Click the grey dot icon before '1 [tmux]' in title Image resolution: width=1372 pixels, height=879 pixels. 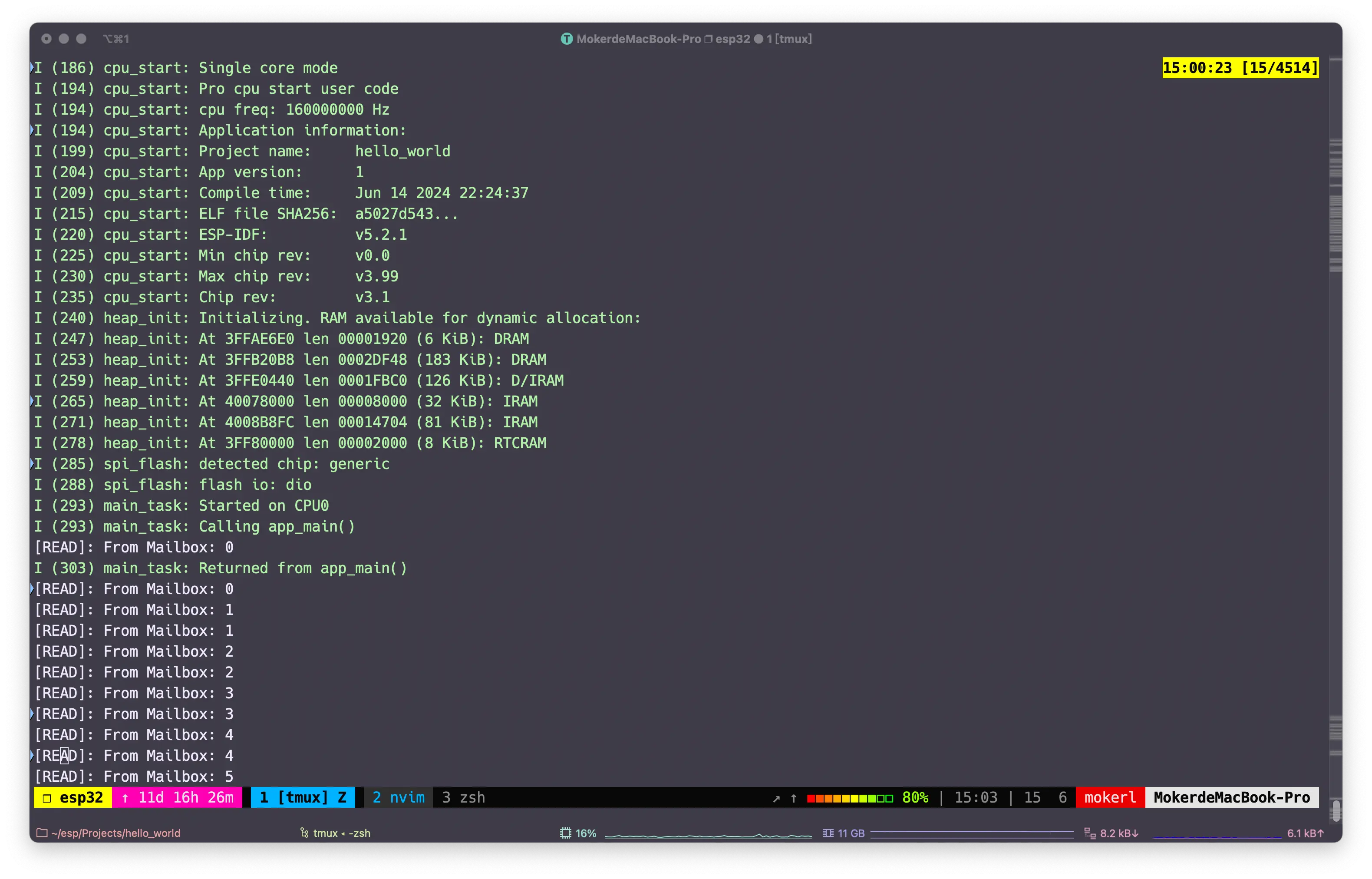[758, 39]
